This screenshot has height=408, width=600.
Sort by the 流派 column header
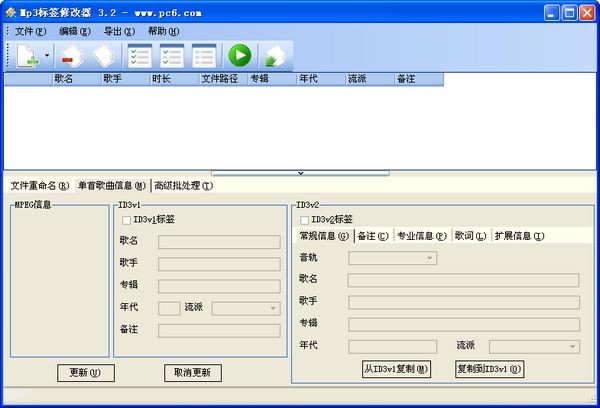tap(370, 79)
